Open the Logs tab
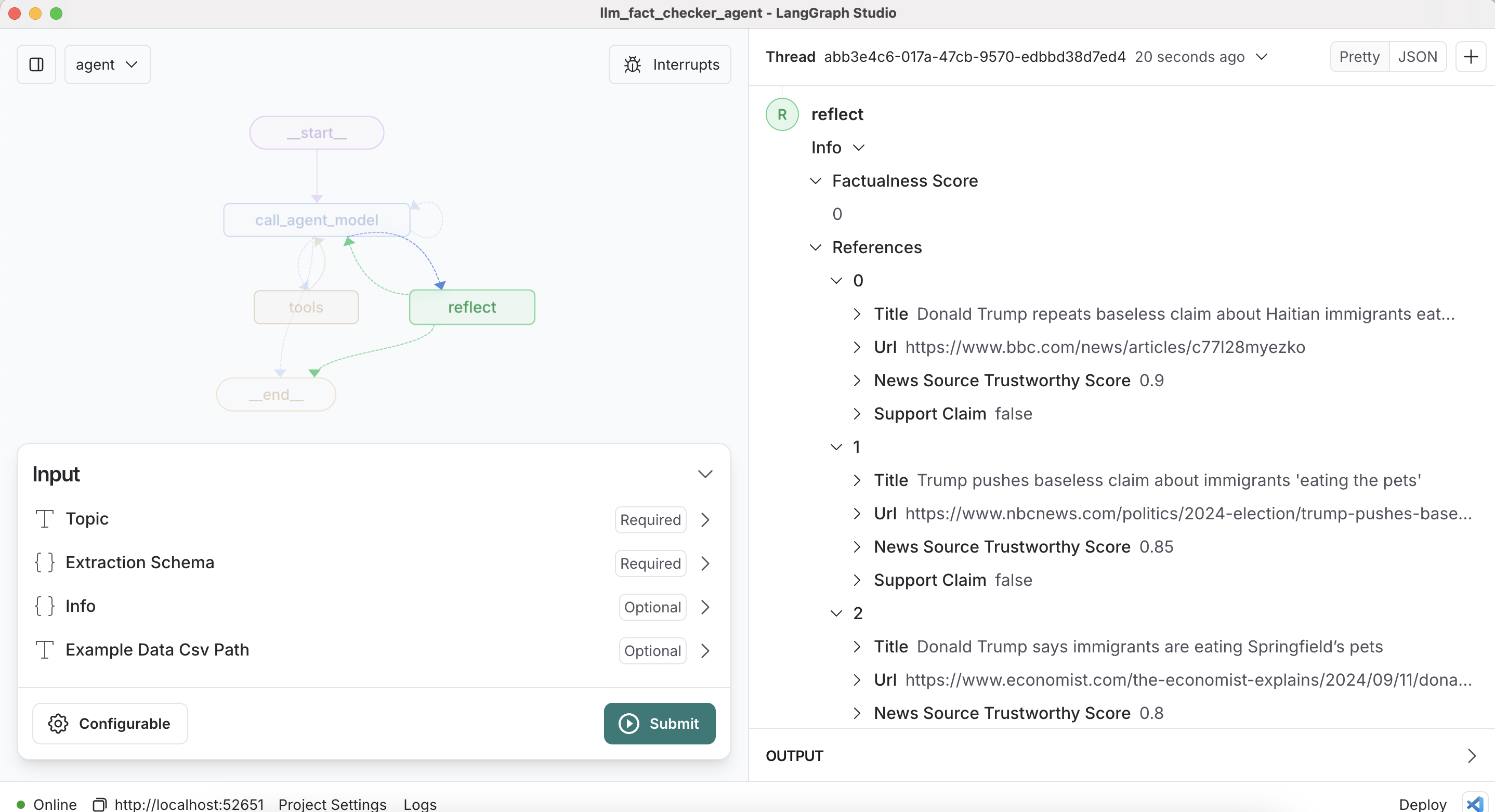This screenshot has width=1495, height=812. (x=419, y=804)
